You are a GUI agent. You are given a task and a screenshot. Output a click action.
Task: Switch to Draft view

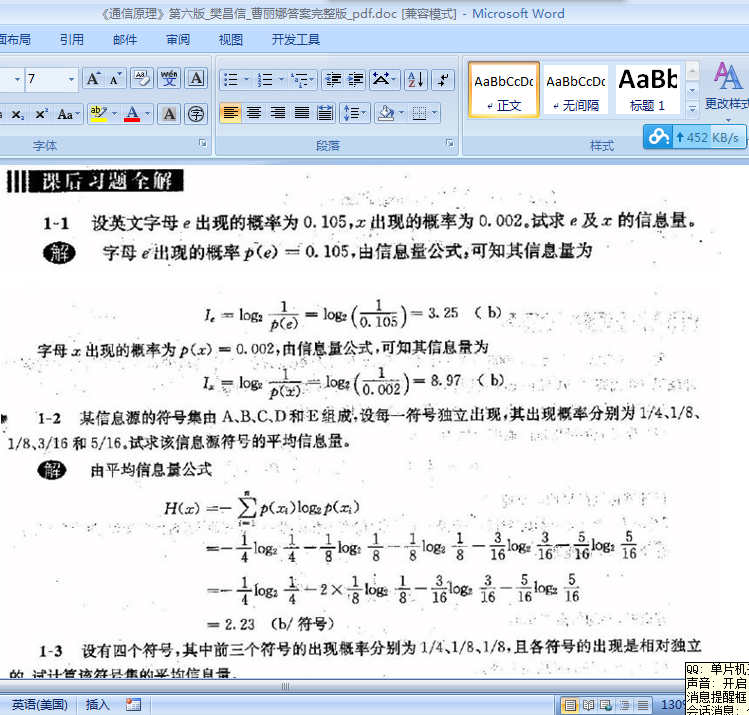pyautogui.click(x=643, y=705)
